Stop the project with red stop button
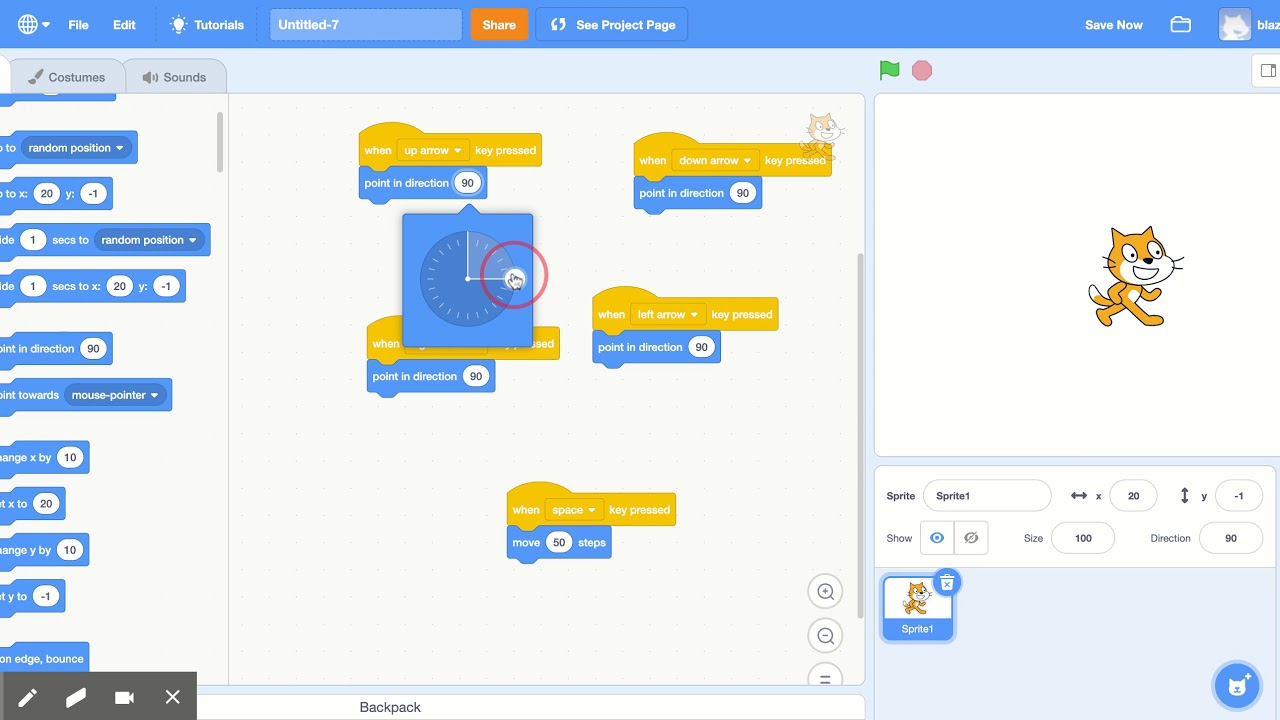 (922, 70)
